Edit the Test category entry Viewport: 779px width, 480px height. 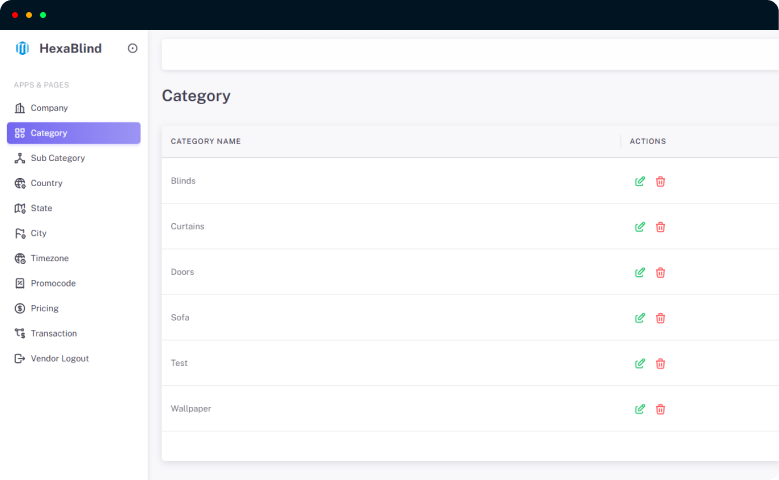(x=640, y=363)
